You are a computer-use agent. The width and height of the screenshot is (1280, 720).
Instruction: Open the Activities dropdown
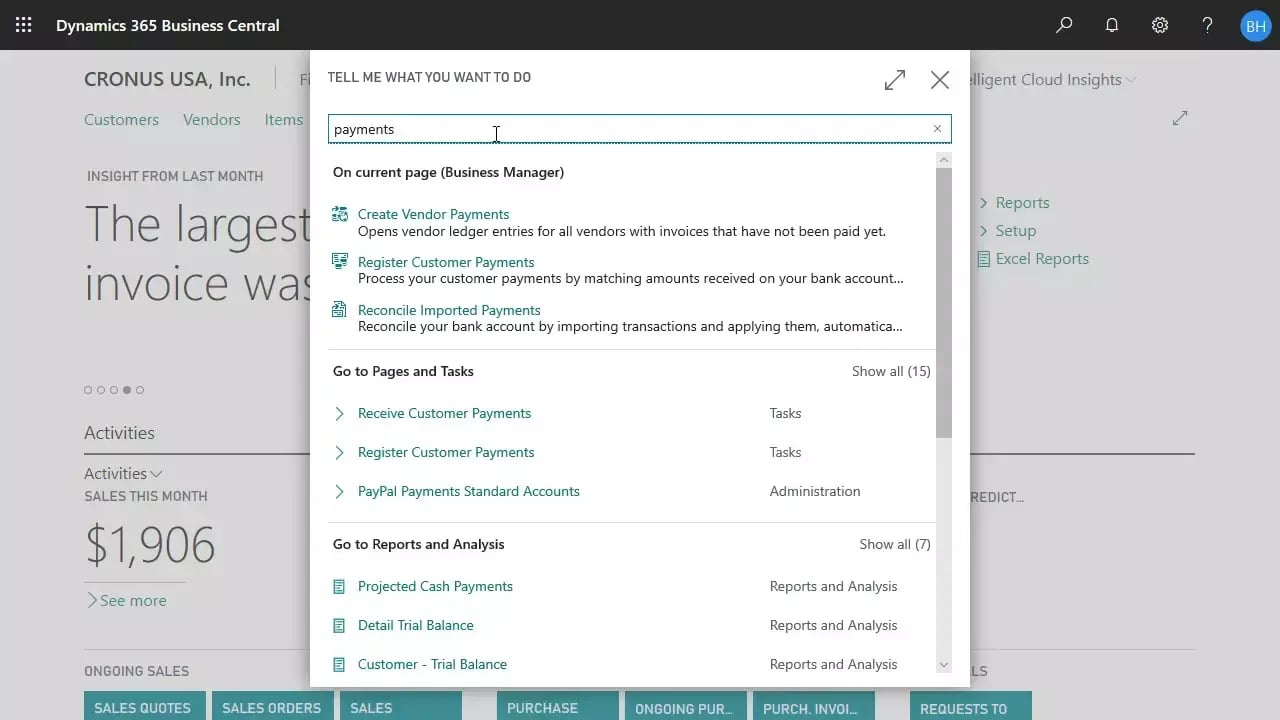tap(123, 473)
